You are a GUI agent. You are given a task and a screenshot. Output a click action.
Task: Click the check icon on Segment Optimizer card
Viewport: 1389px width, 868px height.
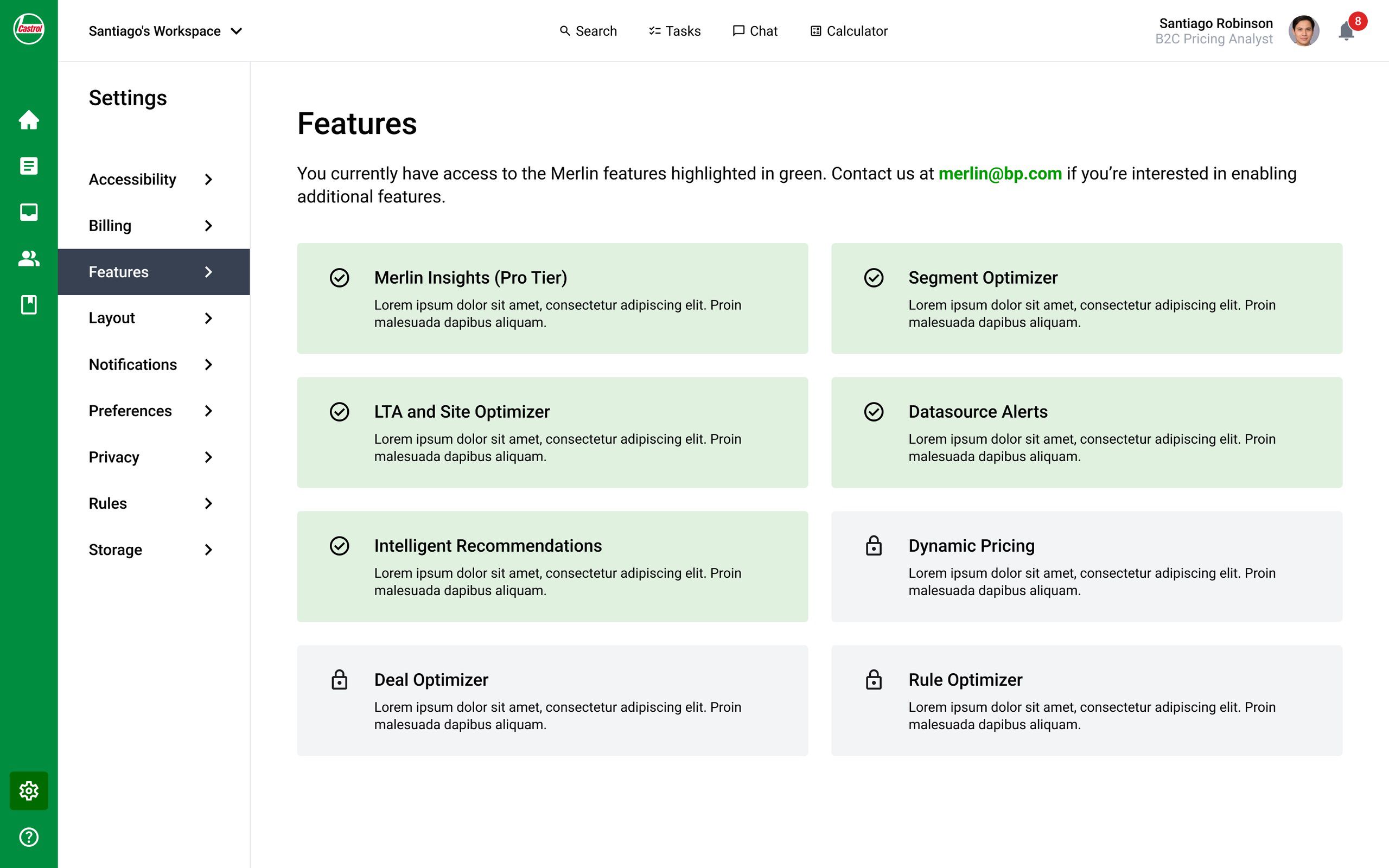tap(874, 278)
